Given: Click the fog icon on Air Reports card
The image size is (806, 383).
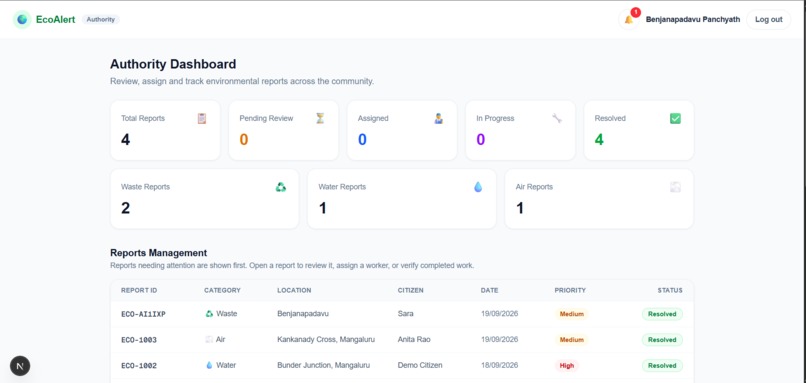Looking at the screenshot, I should coord(675,187).
